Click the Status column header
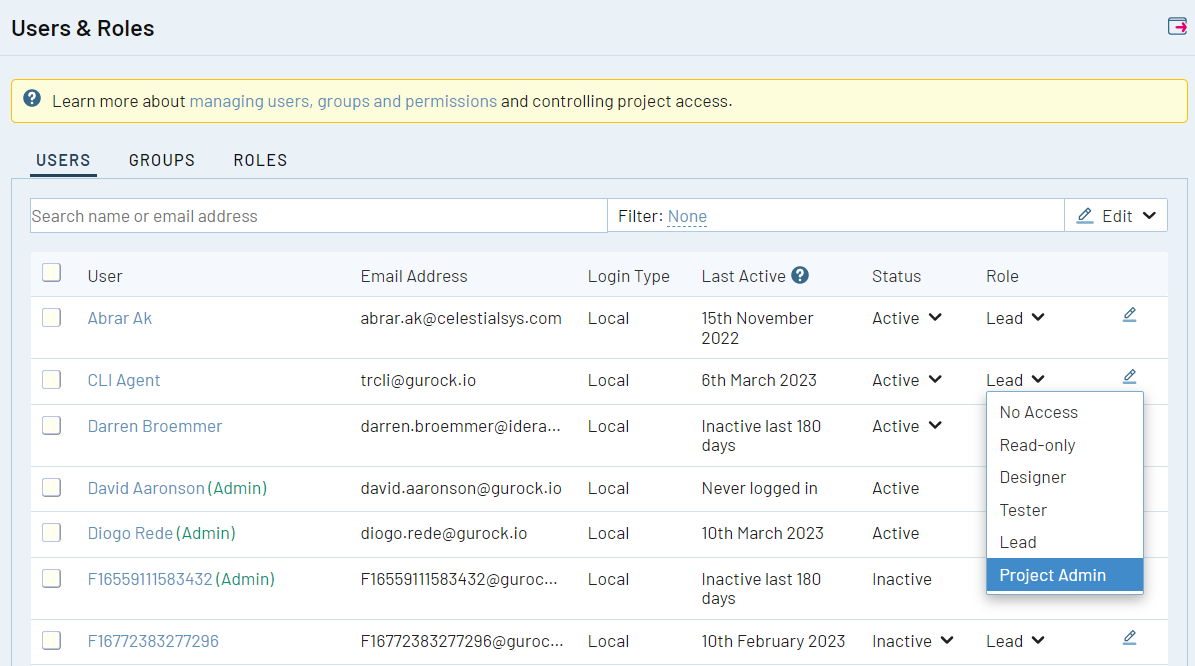This screenshot has height=666, width=1195. tap(896, 276)
